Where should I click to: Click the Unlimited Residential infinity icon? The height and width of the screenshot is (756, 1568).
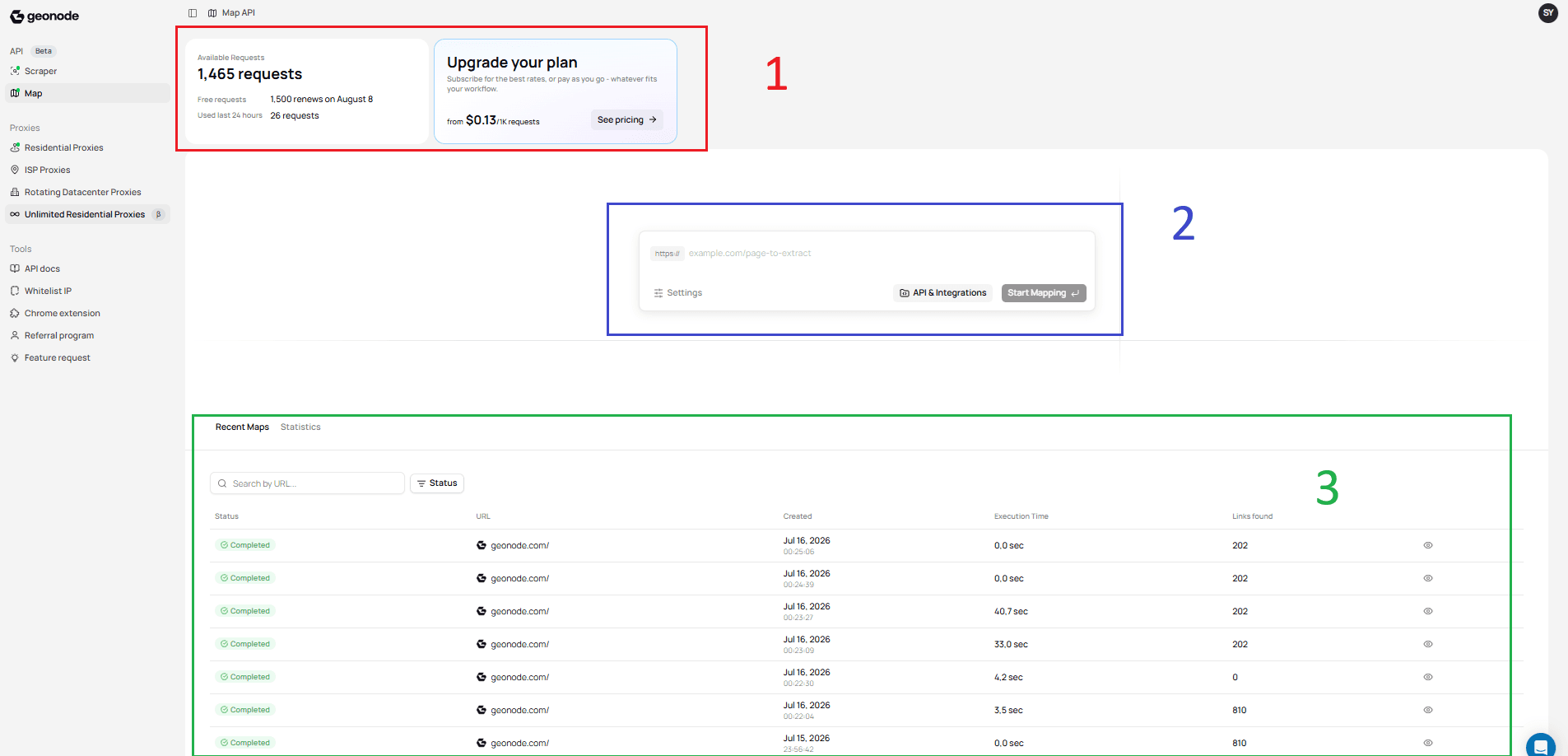(x=15, y=214)
